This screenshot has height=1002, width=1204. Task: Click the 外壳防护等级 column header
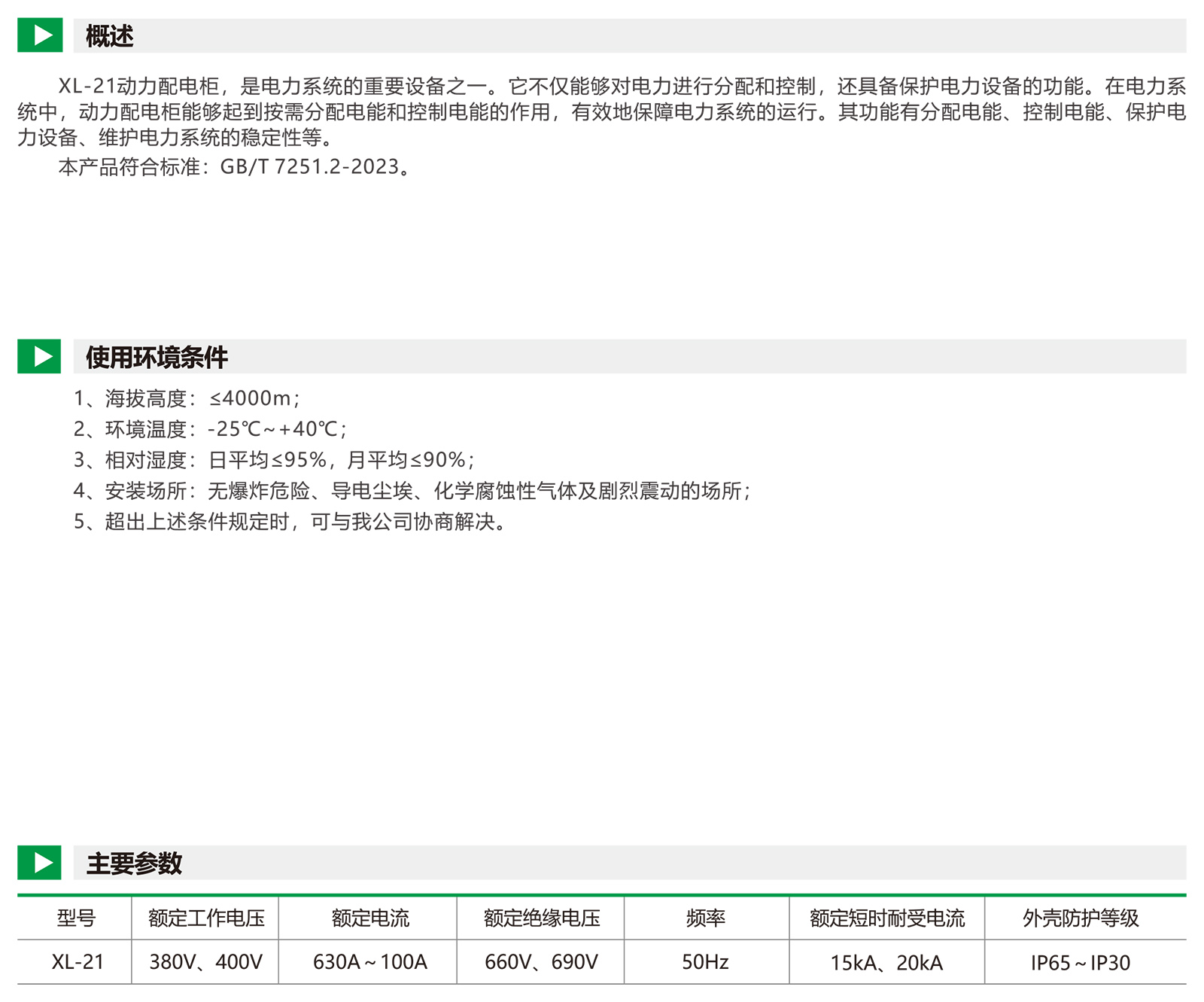pos(1081,918)
